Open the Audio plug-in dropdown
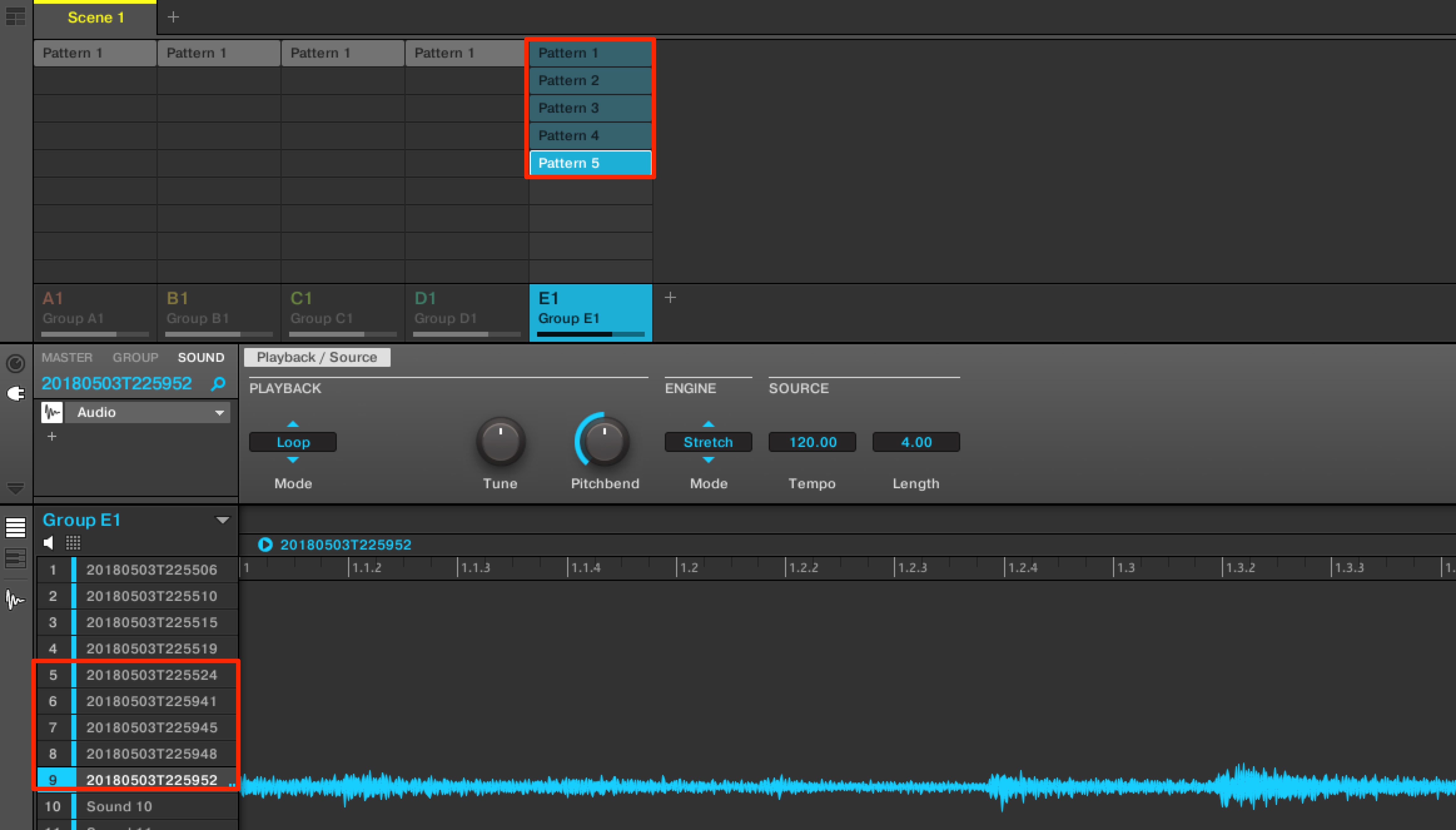The height and width of the screenshot is (830, 1456). pyautogui.click(x=148, y=412)
